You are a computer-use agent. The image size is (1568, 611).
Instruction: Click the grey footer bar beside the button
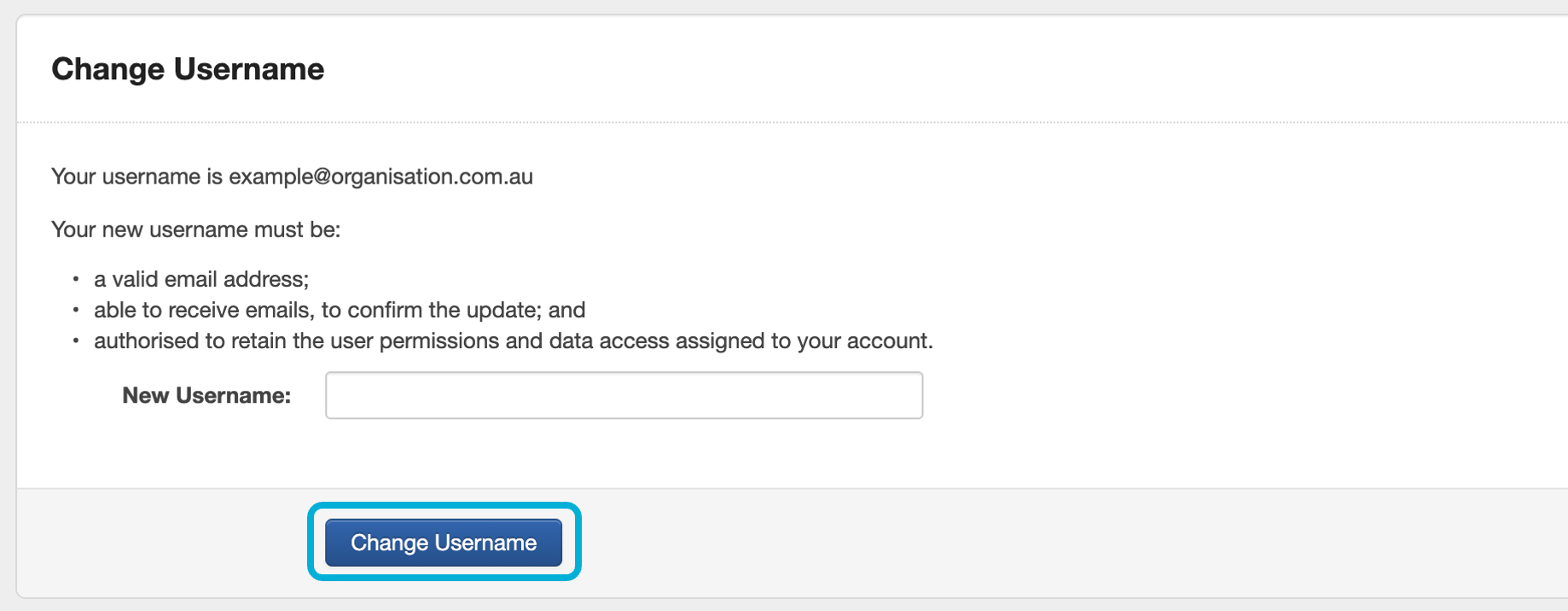[x=1024, y=543]
